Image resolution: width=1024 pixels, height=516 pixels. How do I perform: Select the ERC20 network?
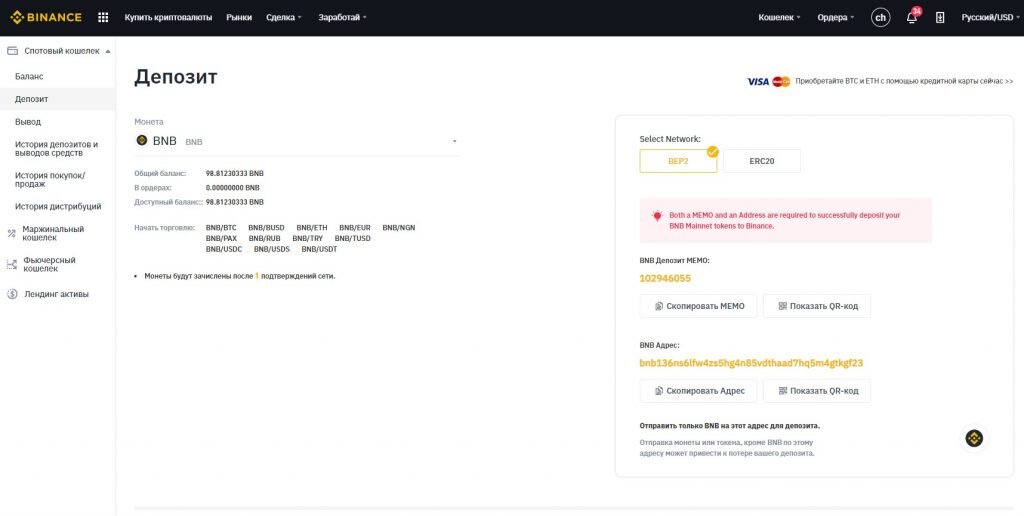(x=761, y=161)
